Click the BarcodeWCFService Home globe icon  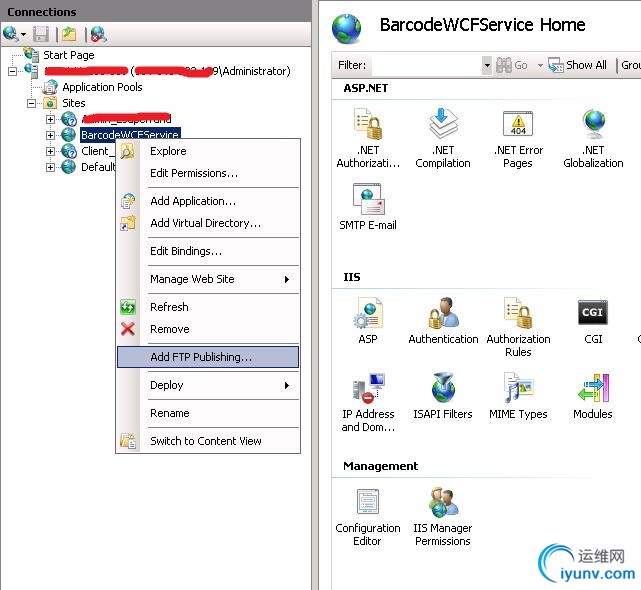click(x=346, y=28)
